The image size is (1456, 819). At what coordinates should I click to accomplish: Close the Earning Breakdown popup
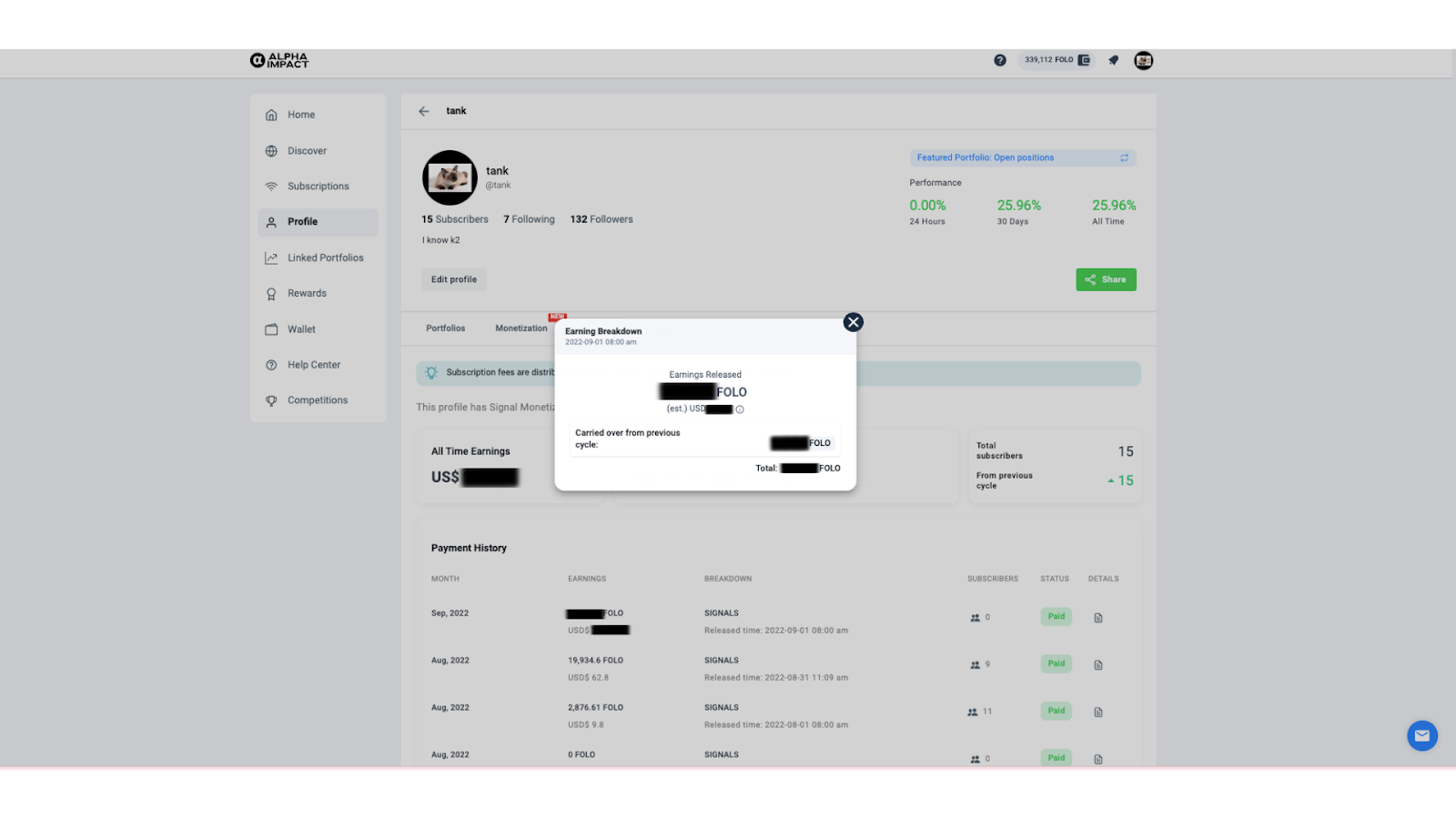tap(853, 322)
